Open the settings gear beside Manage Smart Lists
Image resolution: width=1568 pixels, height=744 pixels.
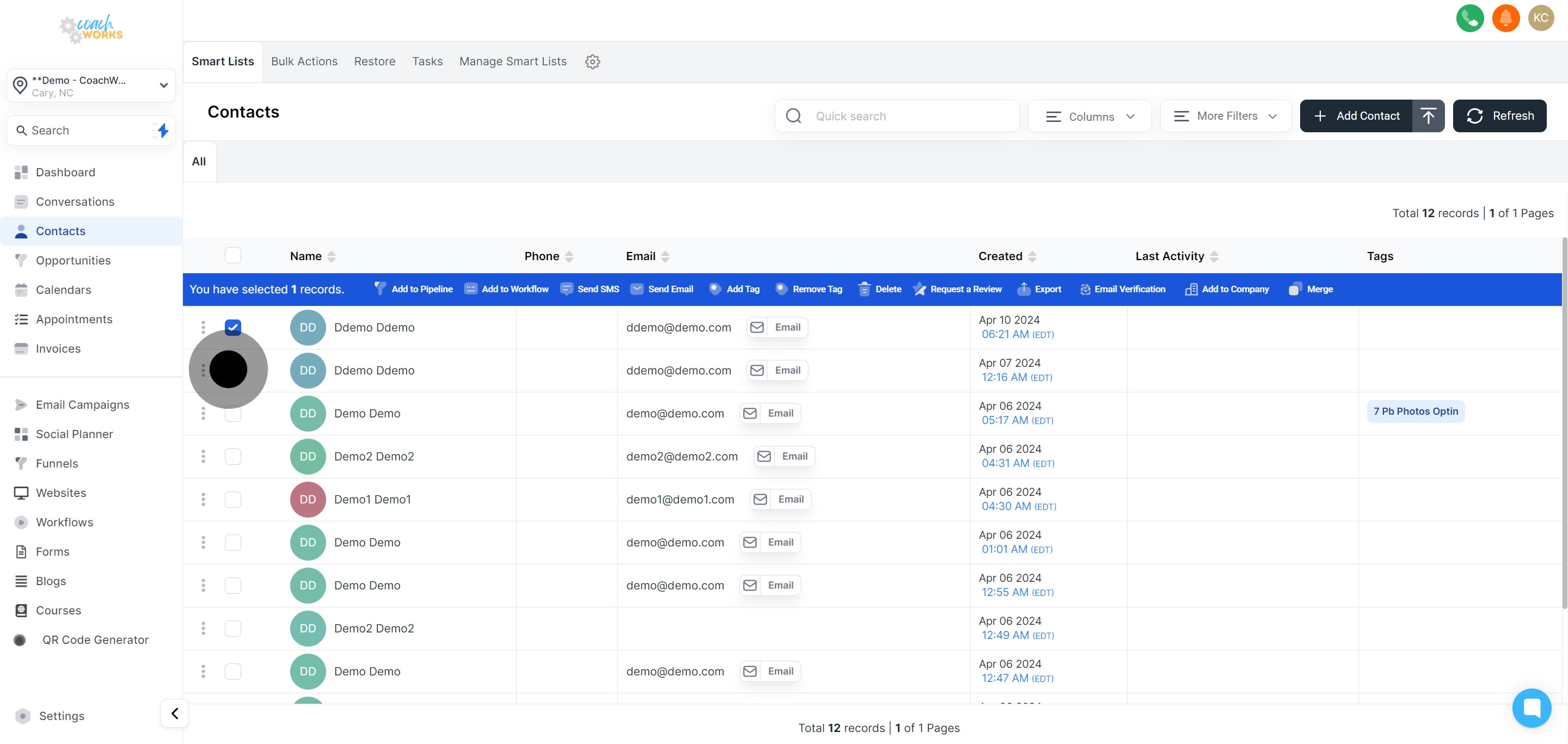click(x=592, y=62)
